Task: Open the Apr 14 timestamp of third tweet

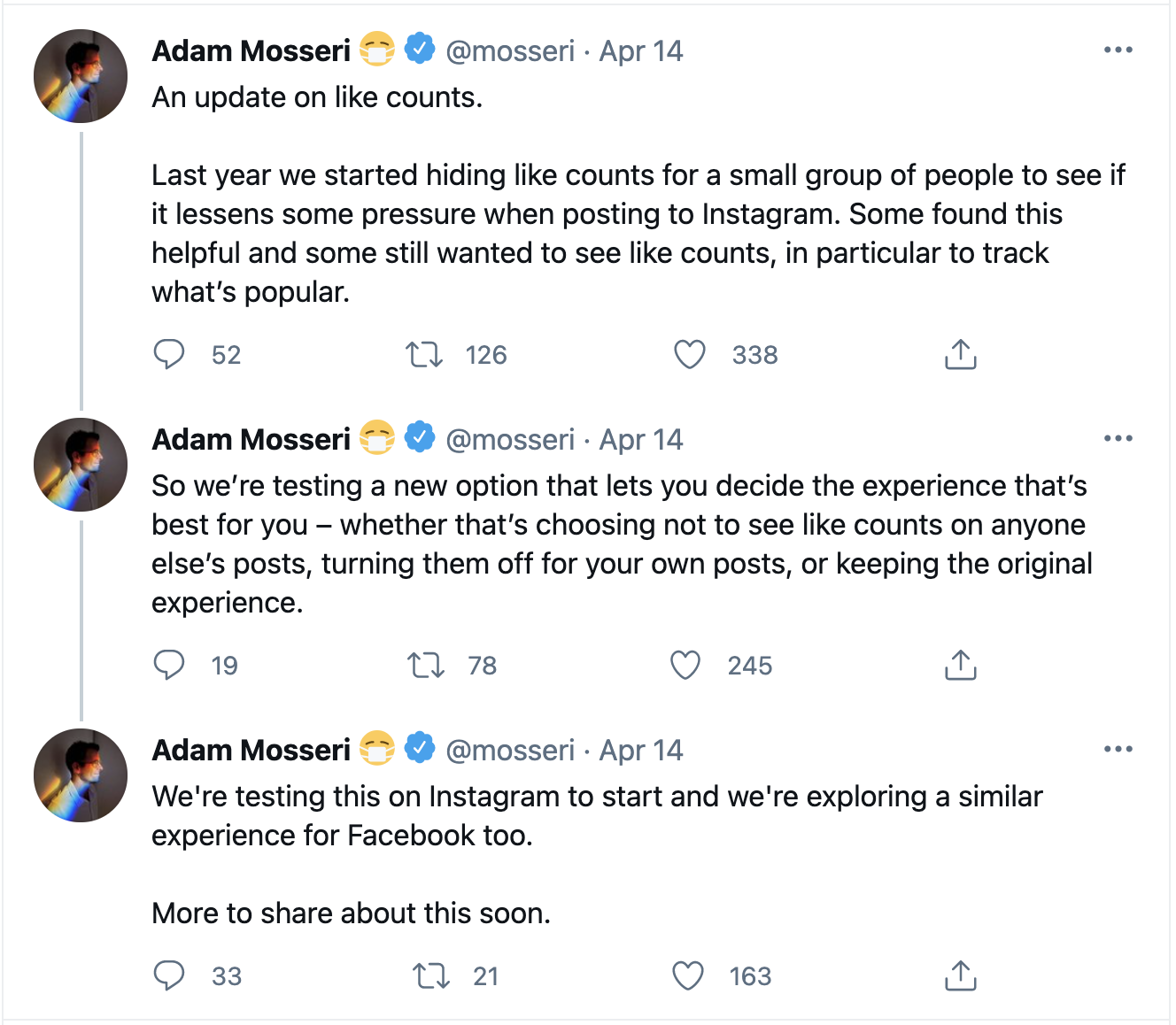Action: (x=641, y=751)
